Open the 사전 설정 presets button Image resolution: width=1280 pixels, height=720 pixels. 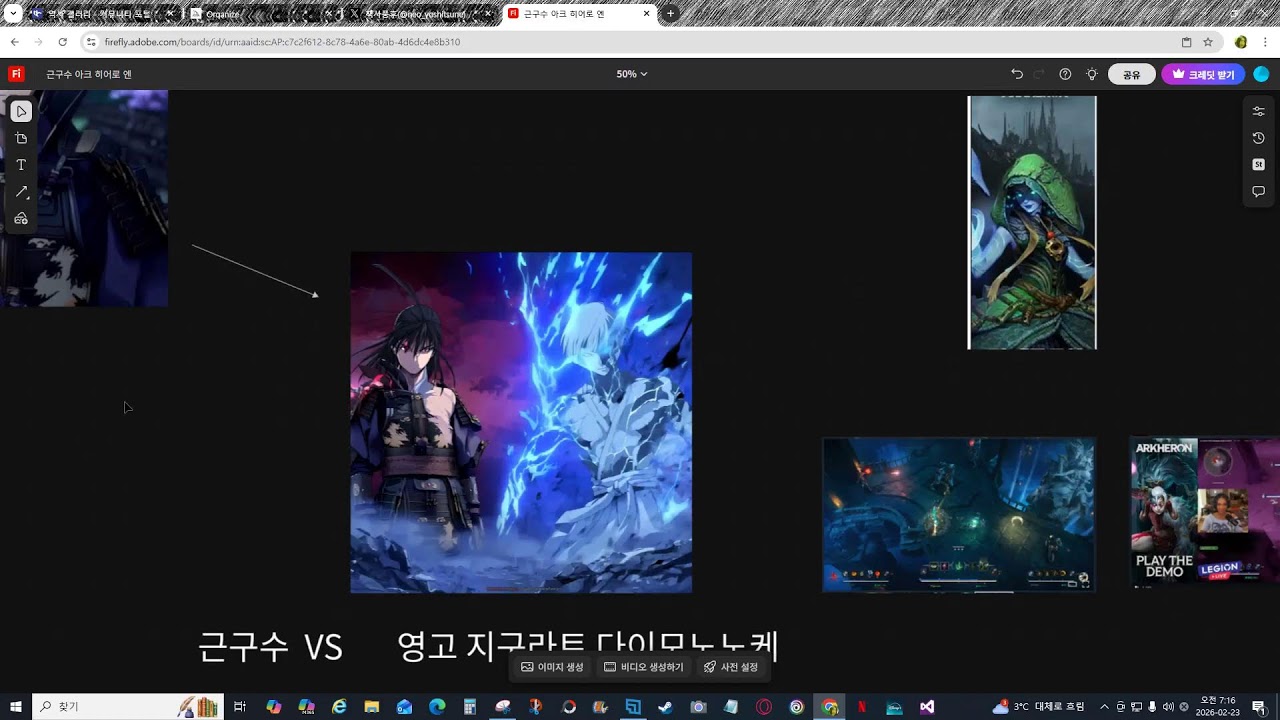[731, 667]
